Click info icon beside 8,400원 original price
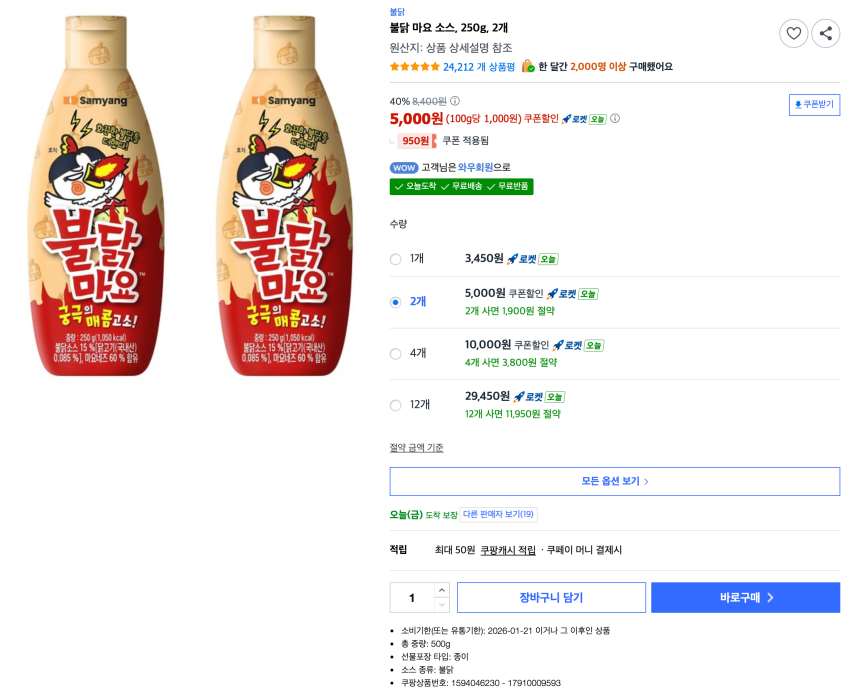The width and height of the screenshot is (849, 694). [x=455, y=101]
